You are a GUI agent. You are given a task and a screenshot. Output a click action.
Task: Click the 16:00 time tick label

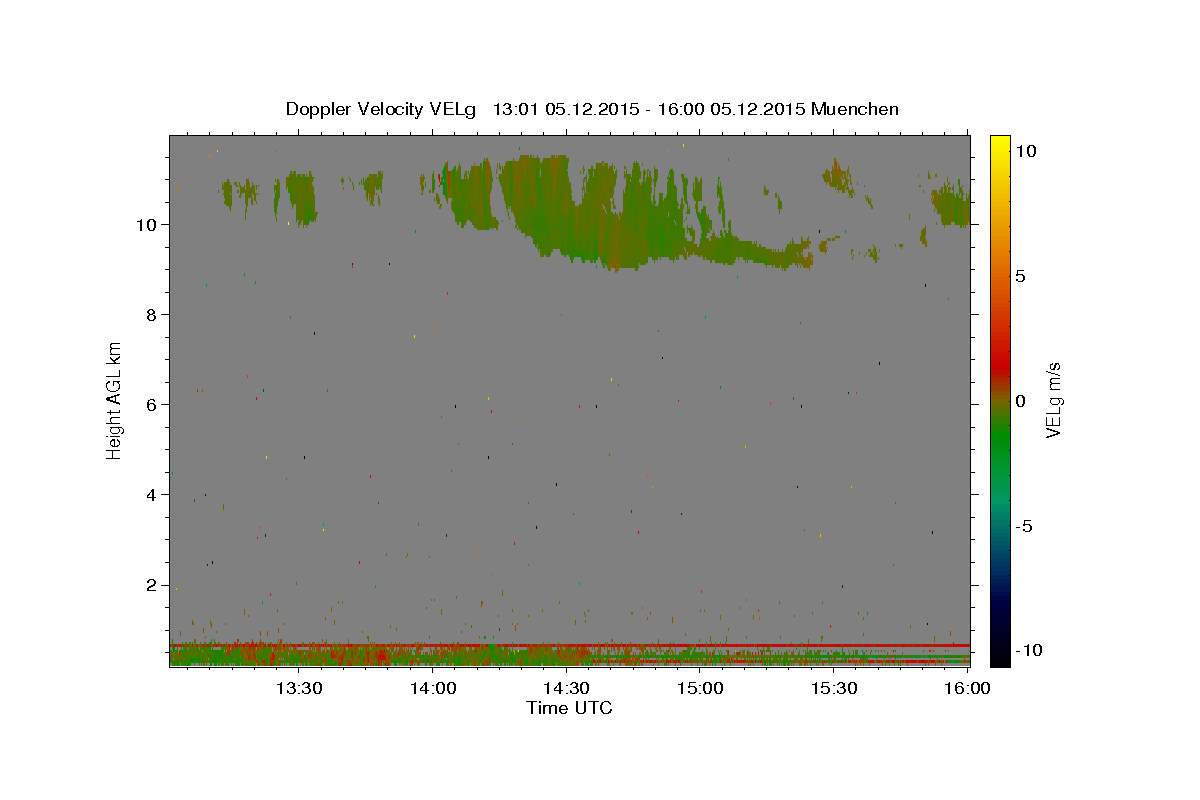[x=966, y=688]
